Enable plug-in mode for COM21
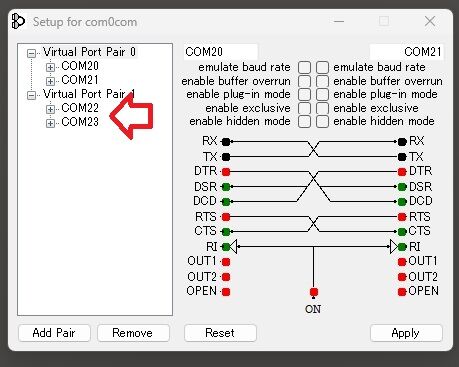The image size is (459, 367). click(322, 94)
